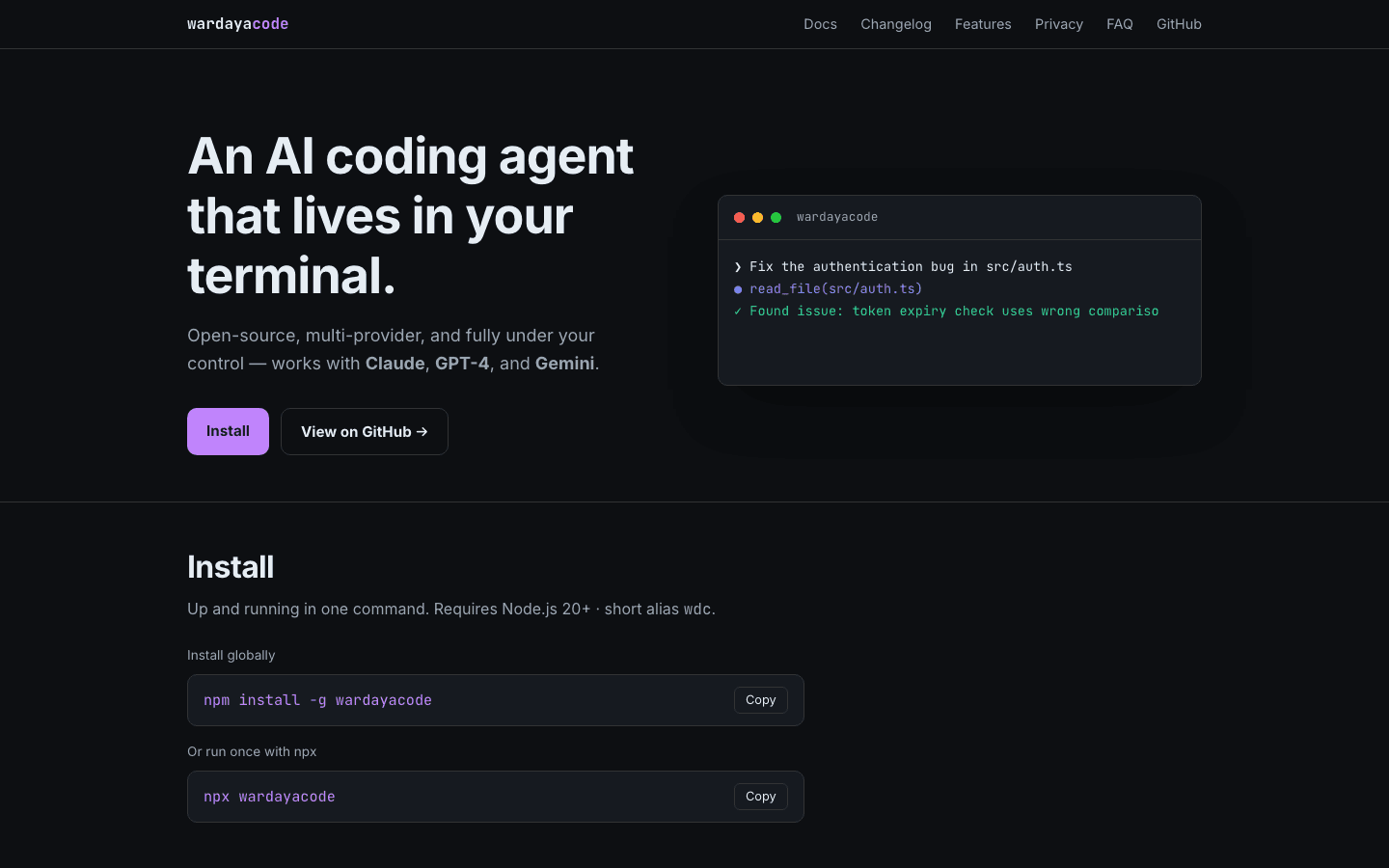1389x868 pixels.
Task: Click the bold 'GPT-4' provider name
Action: [462, 364]
